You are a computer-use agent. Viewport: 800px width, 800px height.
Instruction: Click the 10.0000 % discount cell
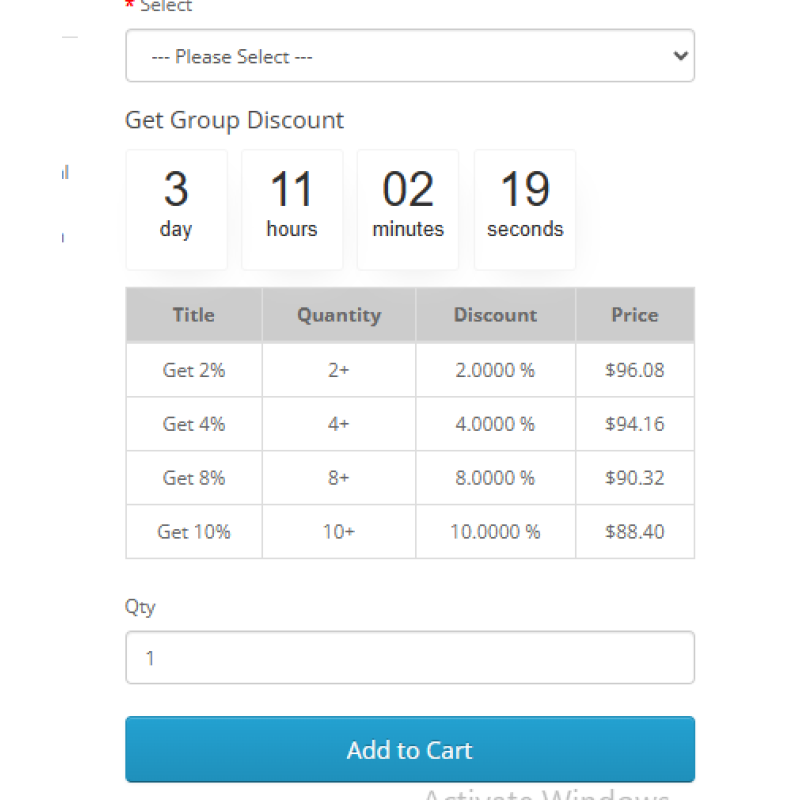pyautogui.click(x=496, y=532)
